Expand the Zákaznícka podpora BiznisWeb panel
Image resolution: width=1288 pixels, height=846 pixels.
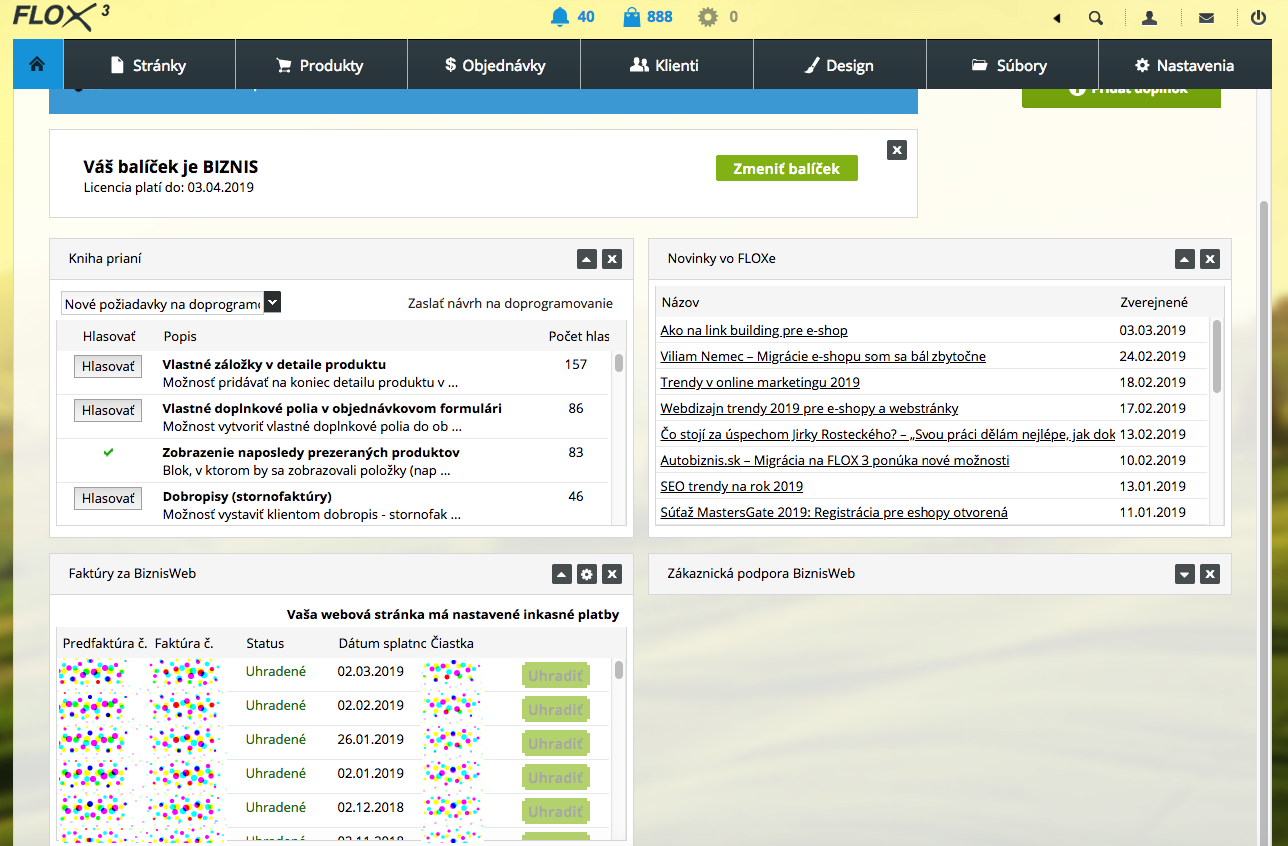click(x=1184, y=574)
